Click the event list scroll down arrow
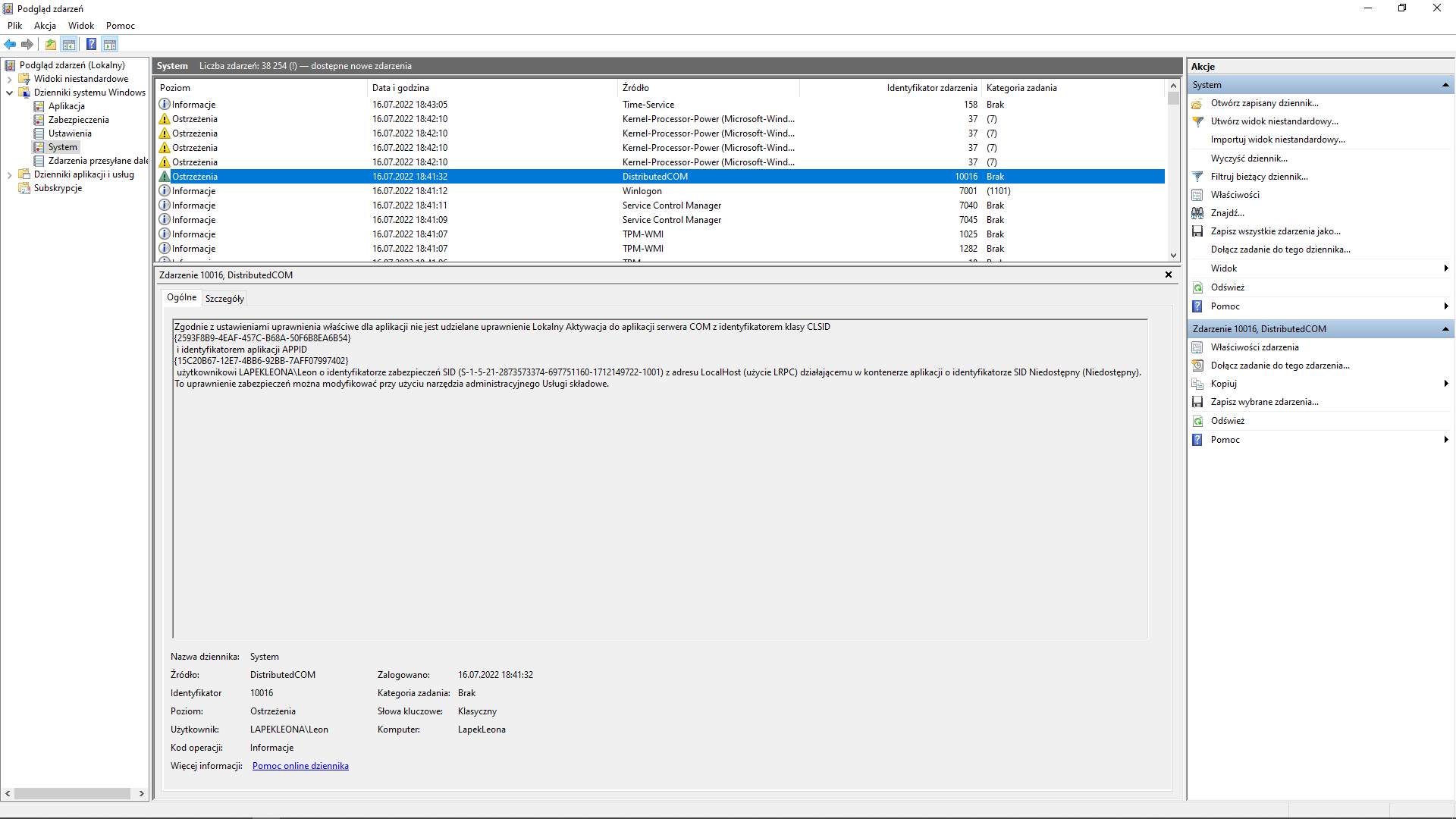 [1174, 256]
